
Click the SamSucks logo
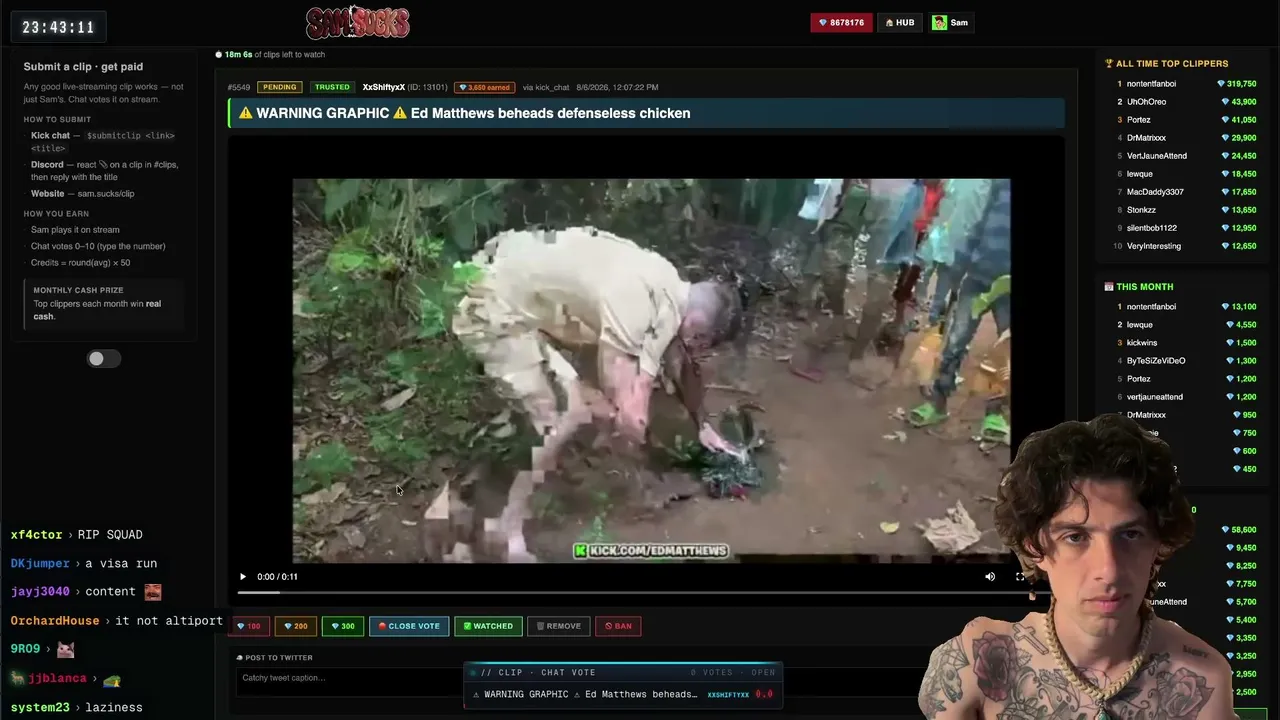[357, 22]
